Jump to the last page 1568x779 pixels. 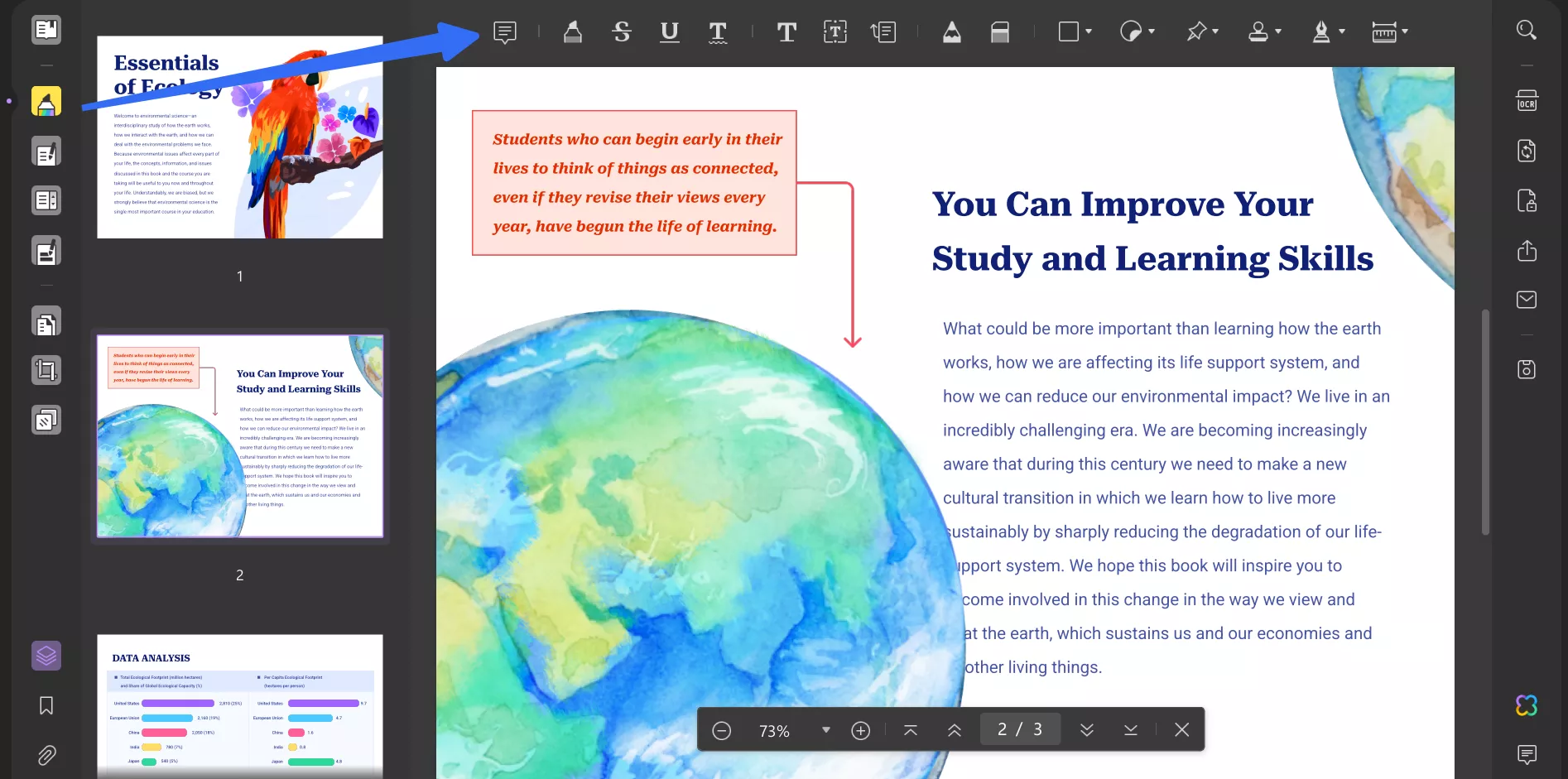coord(1131,730)
